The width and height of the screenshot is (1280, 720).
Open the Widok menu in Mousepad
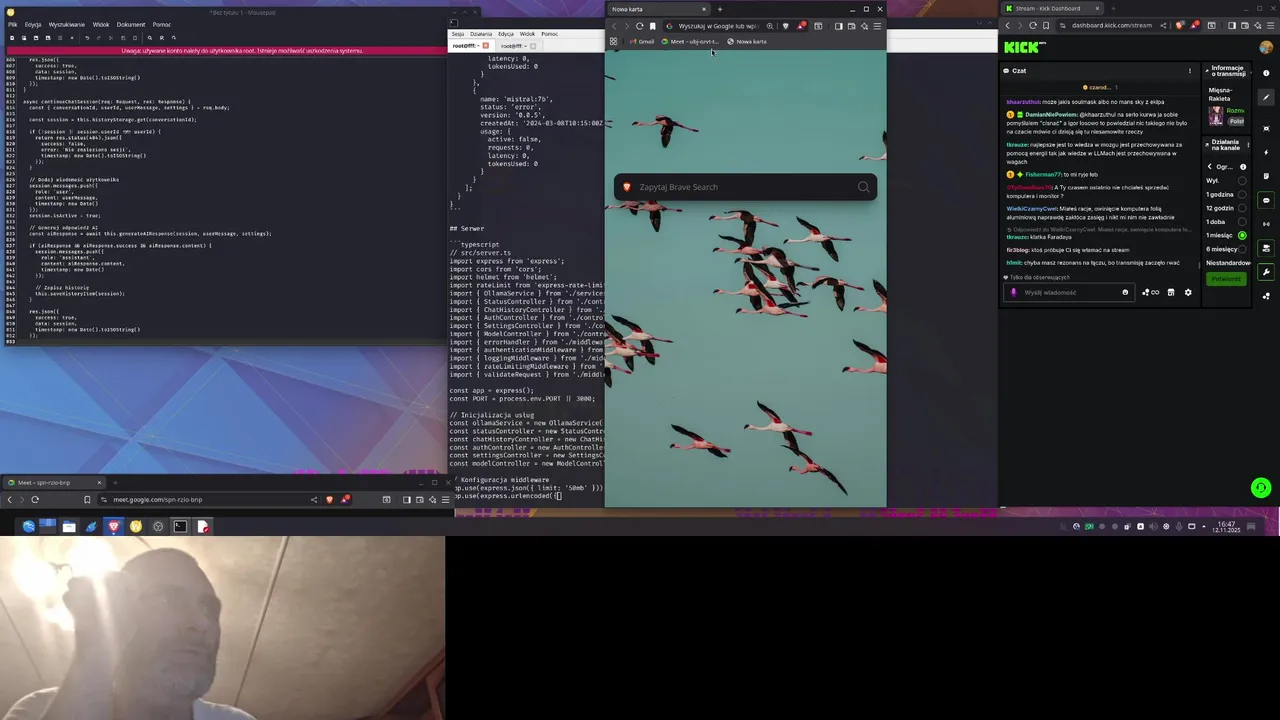(x=101, y=24)
